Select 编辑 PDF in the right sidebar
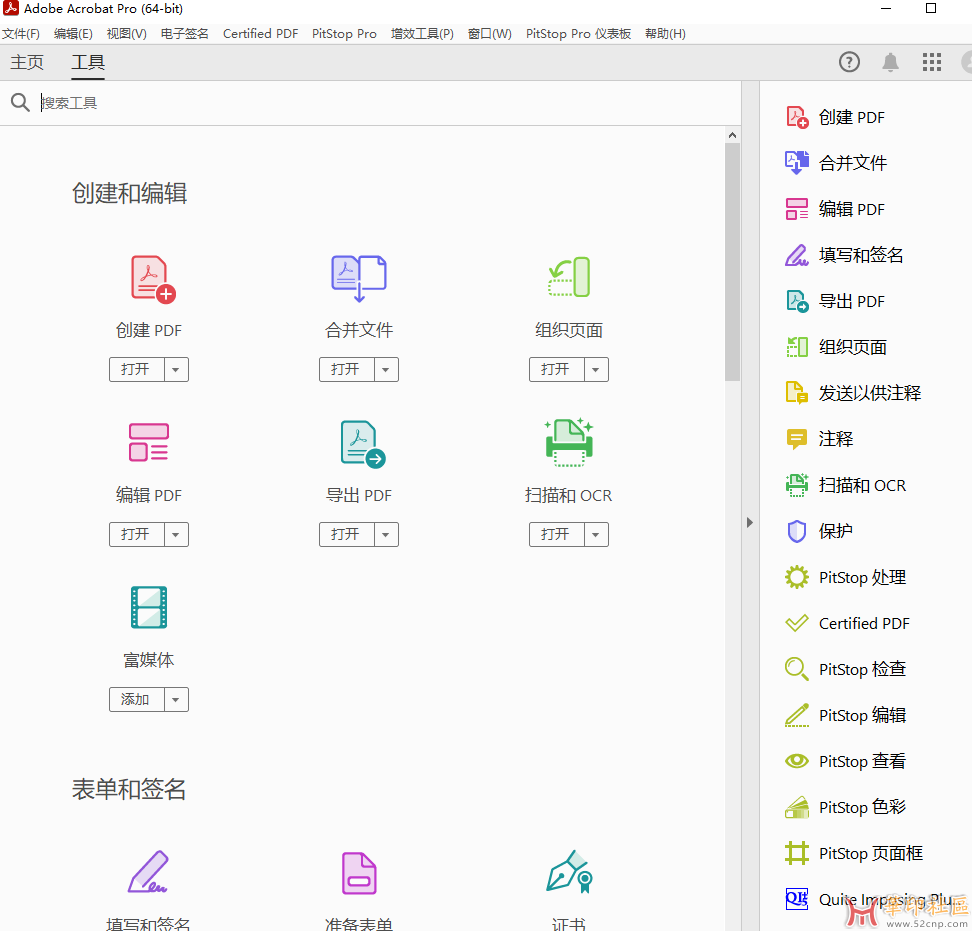Viewport: 972px width, 931px height. pyautogui.click(x=836, y=209)
